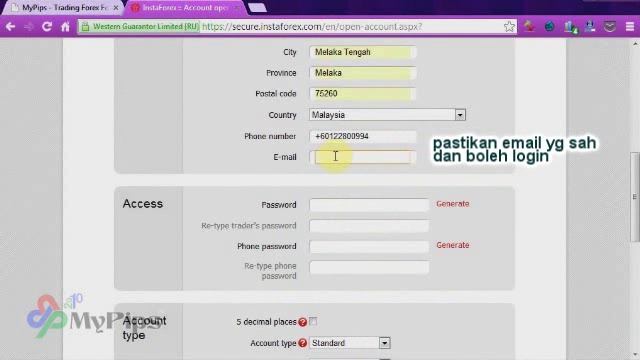Reload the page with the refresh icon
The height and width of the screenshot is (360, 640).
click(x=47, y=27)
